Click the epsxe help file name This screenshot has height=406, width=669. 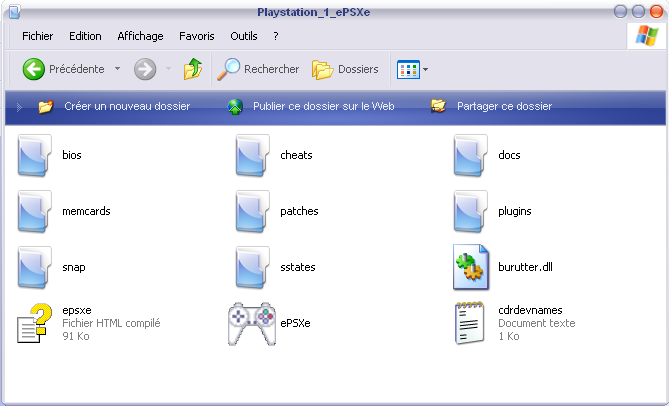click(77, 310)
